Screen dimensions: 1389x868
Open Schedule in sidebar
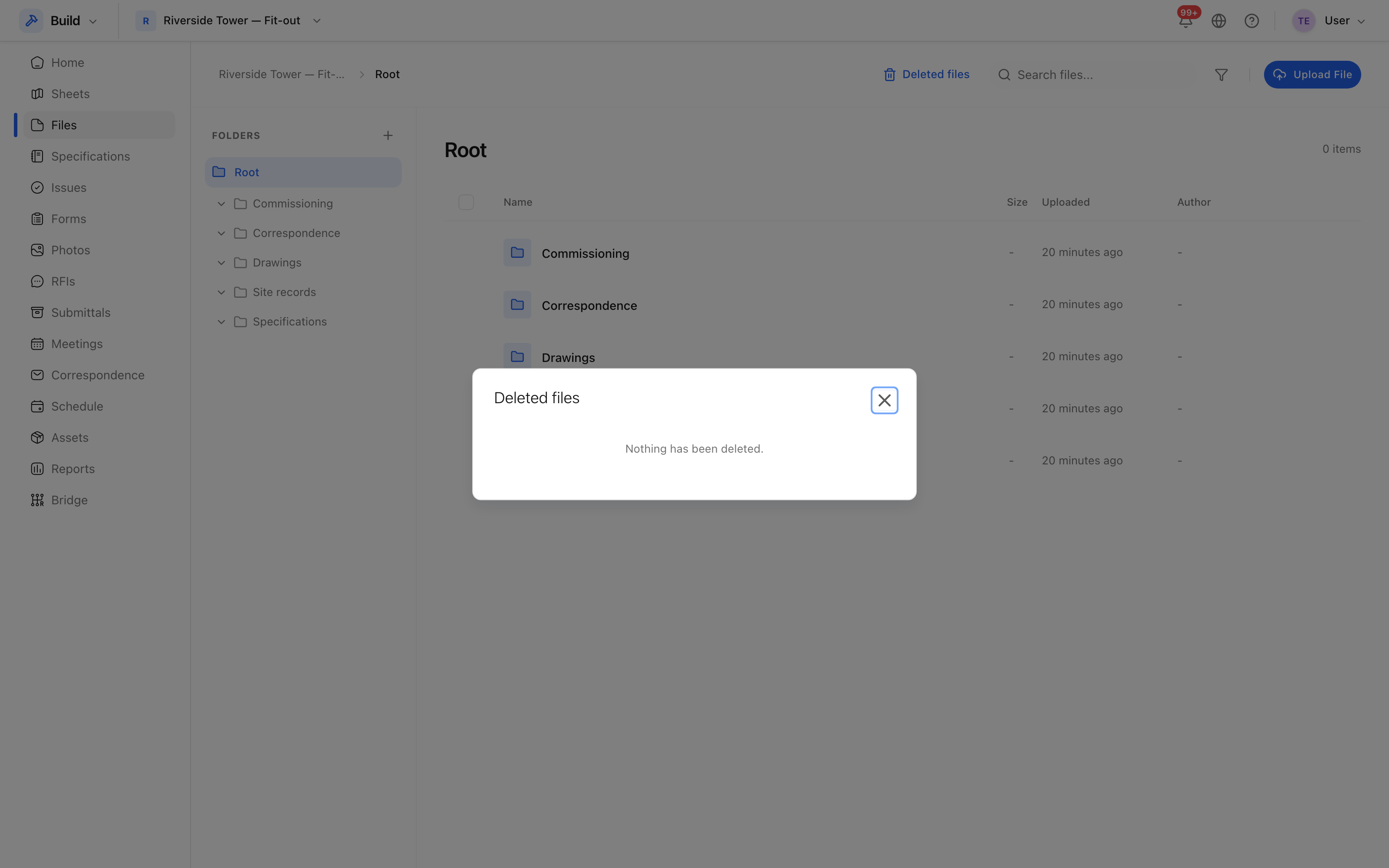coord(99,407)
